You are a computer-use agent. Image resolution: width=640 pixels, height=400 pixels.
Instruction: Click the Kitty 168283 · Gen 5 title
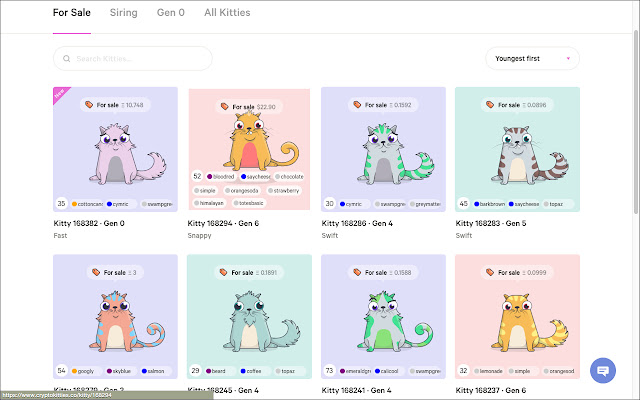pyautogui.click(x=491, y=223)
